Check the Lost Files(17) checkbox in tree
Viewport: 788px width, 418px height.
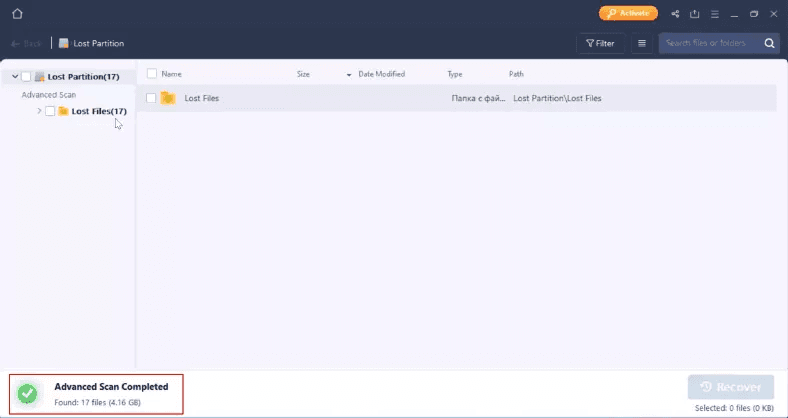point(50,111)
